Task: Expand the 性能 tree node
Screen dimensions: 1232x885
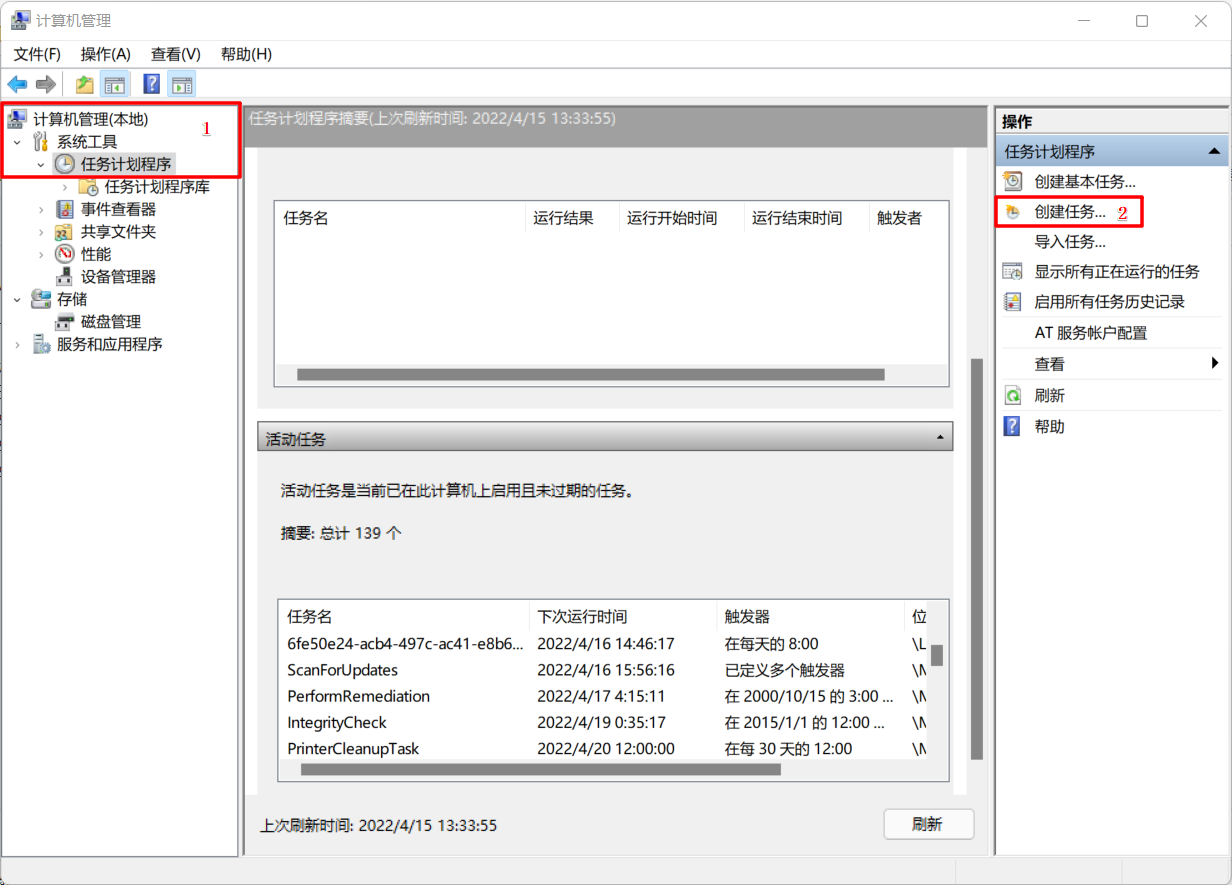Action: (x=41, y=254)
